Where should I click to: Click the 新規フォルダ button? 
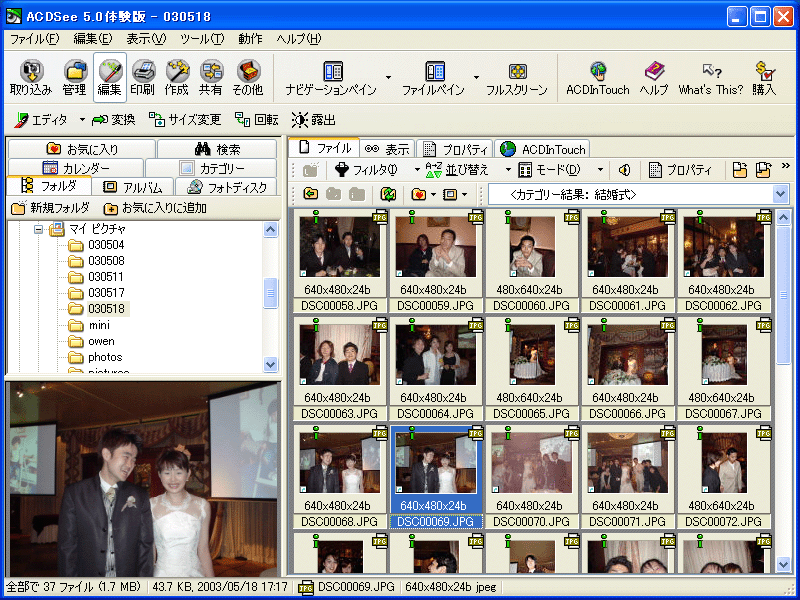50,208
